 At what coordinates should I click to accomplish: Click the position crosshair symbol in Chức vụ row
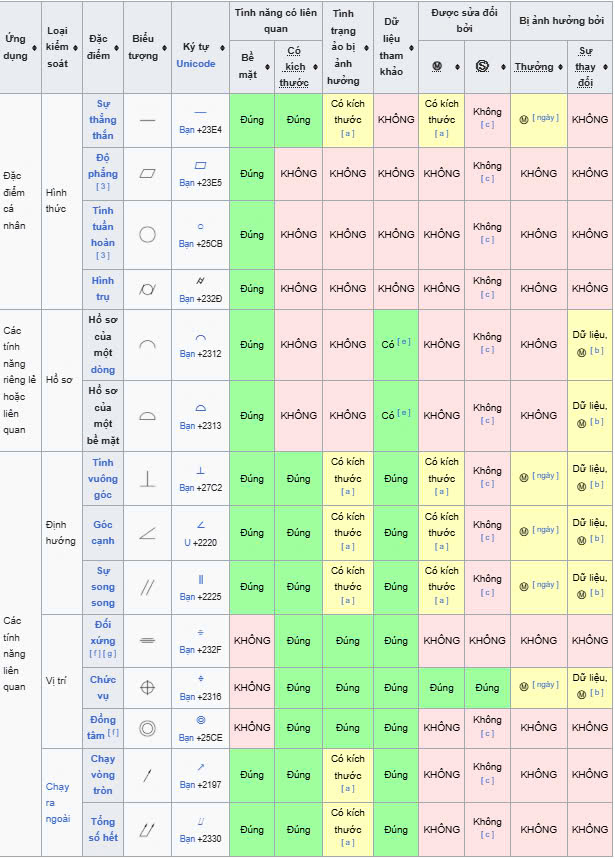click(147, 687)
